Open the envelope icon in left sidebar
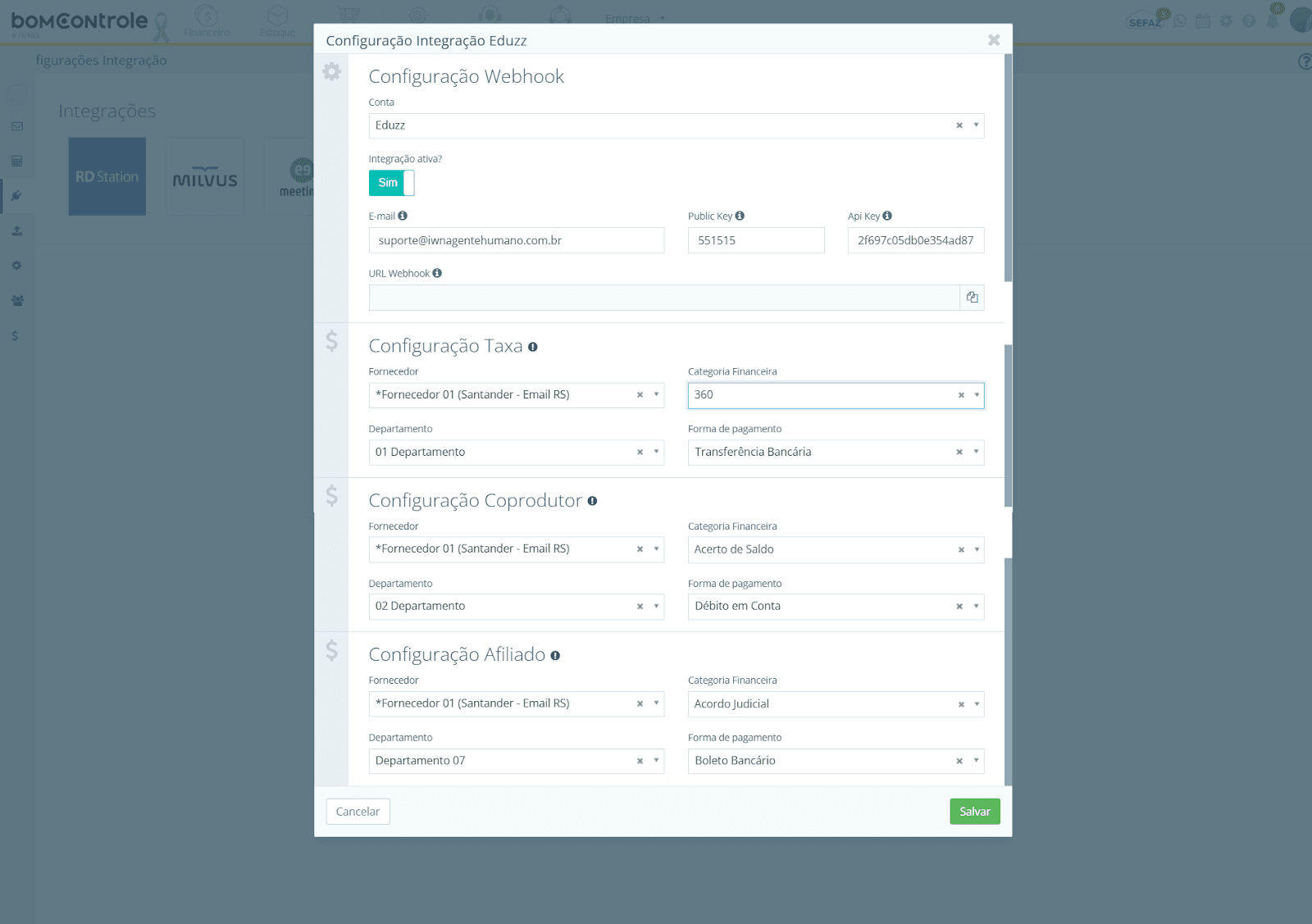Screen dimensions: 1312x924 coord(17,126)
